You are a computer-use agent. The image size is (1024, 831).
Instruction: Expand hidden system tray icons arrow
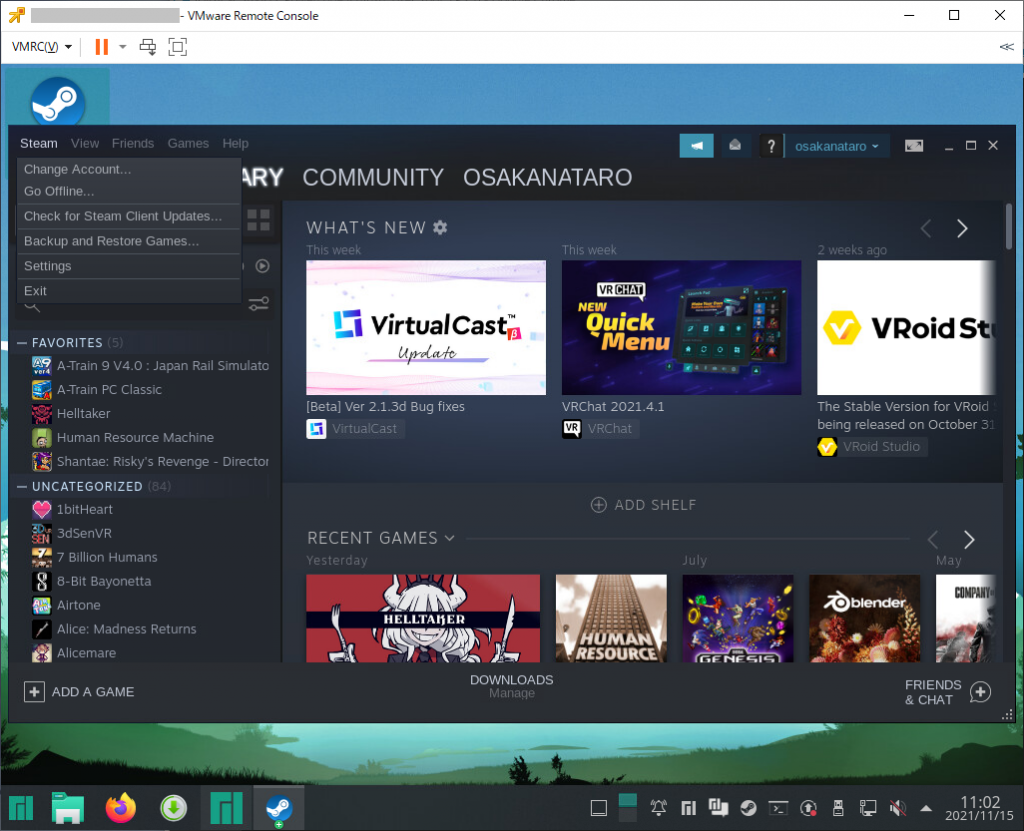pos(925,808)
